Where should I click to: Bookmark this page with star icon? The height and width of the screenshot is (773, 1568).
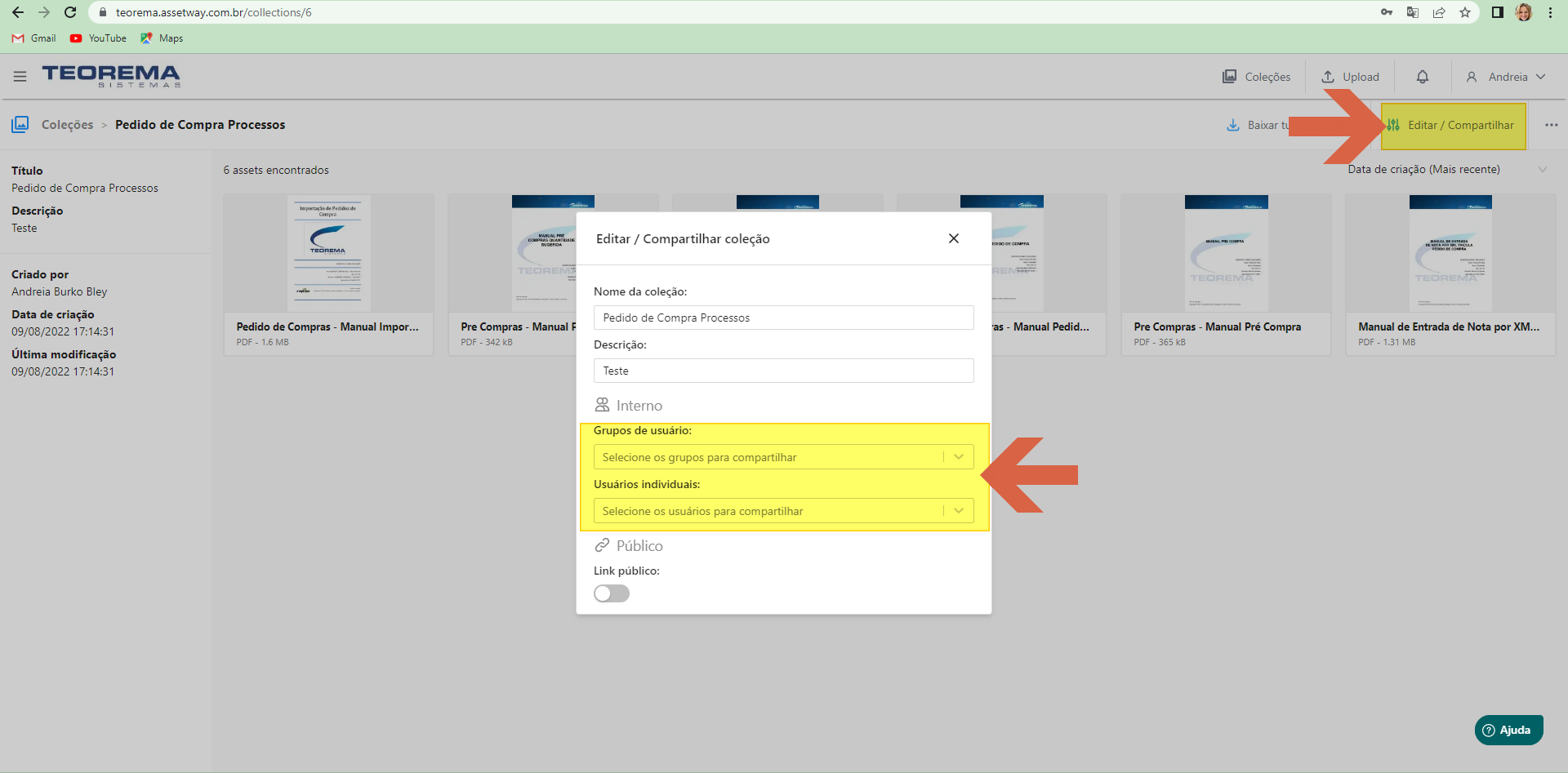[x=1465, y=12]
